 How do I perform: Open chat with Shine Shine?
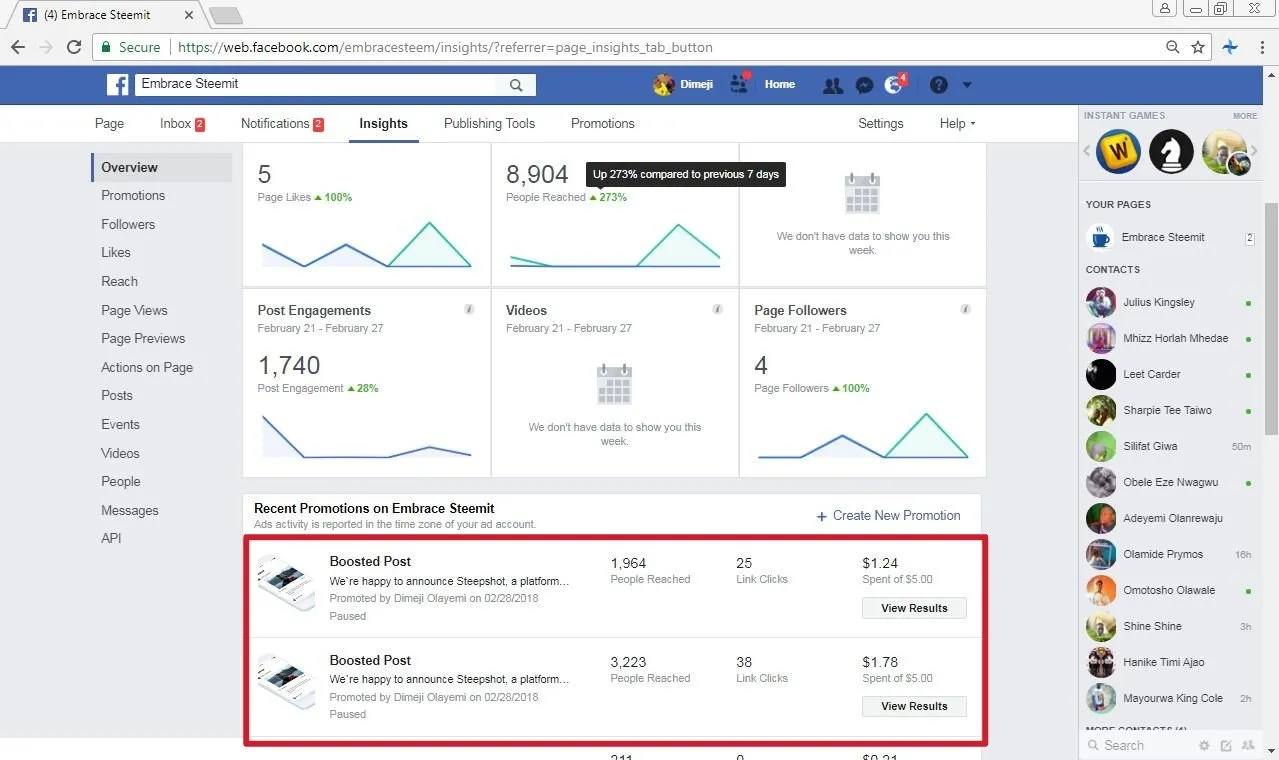coord(1170,627)
